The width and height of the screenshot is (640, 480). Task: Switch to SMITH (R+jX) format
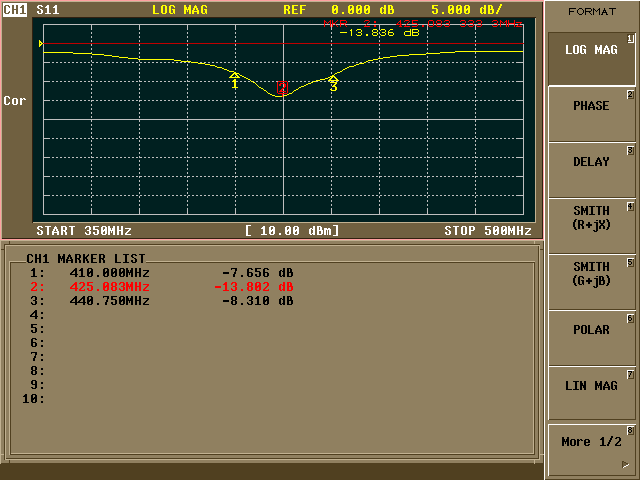(x=591, y=227)
